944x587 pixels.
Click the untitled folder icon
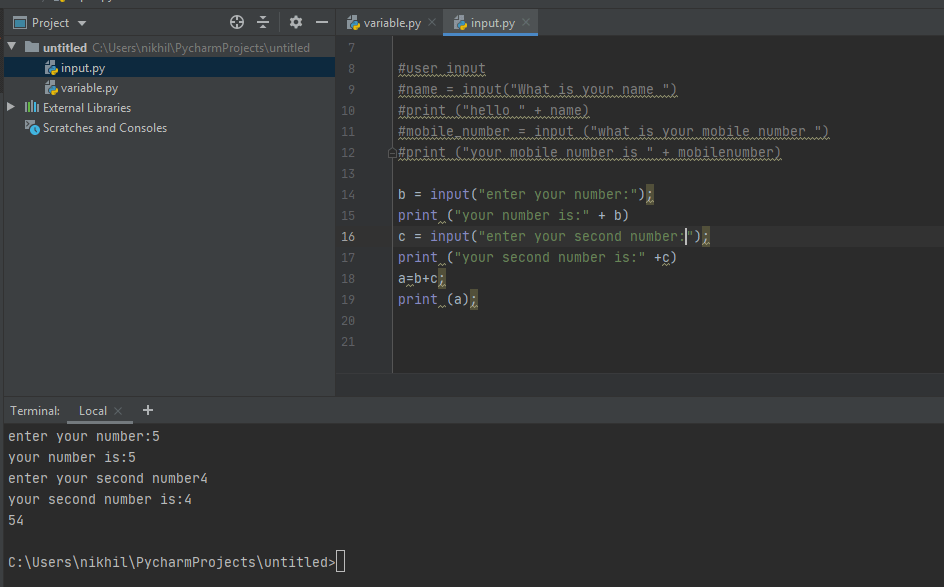(32, 46)
